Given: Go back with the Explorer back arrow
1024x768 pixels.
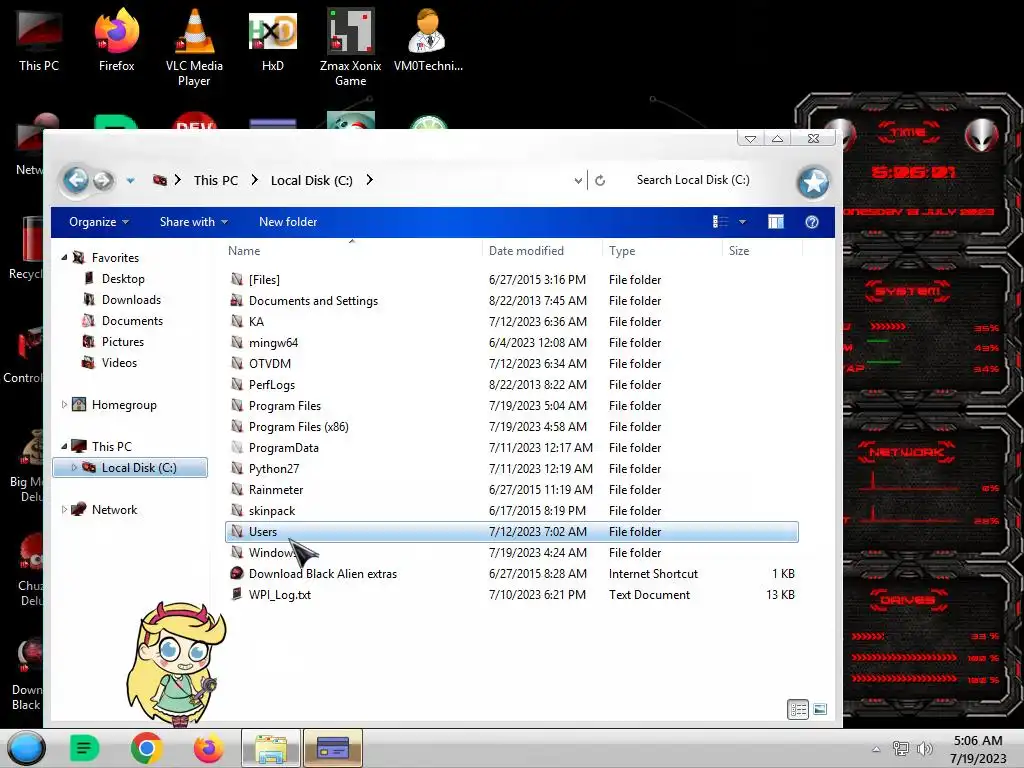Looking at the screenshot, I should click(x=76, y=180).
